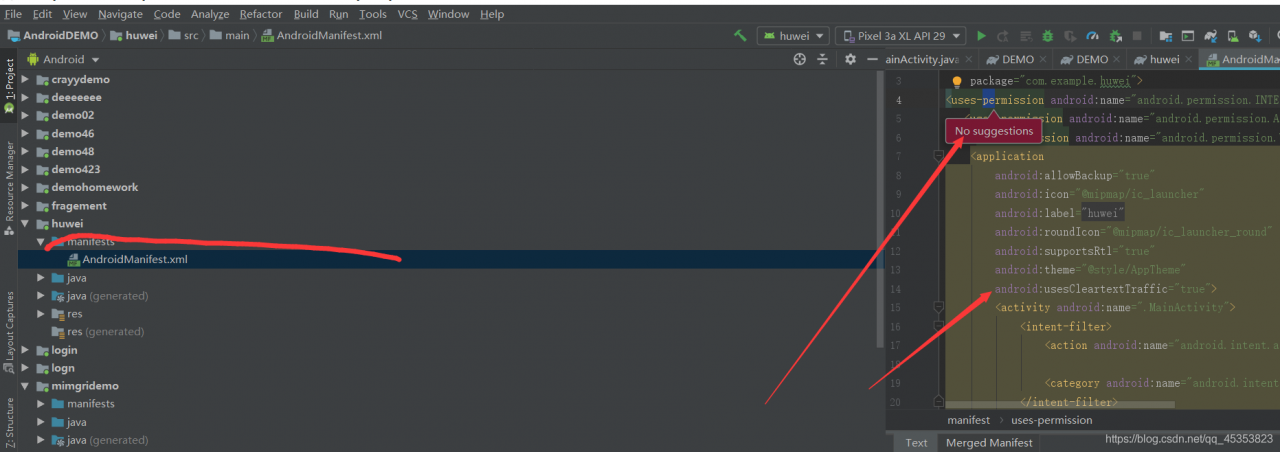Viewport: 1280px width, 452px height.
Task: Toggle the Layout Captures tool window
Action: click(9, 333)
